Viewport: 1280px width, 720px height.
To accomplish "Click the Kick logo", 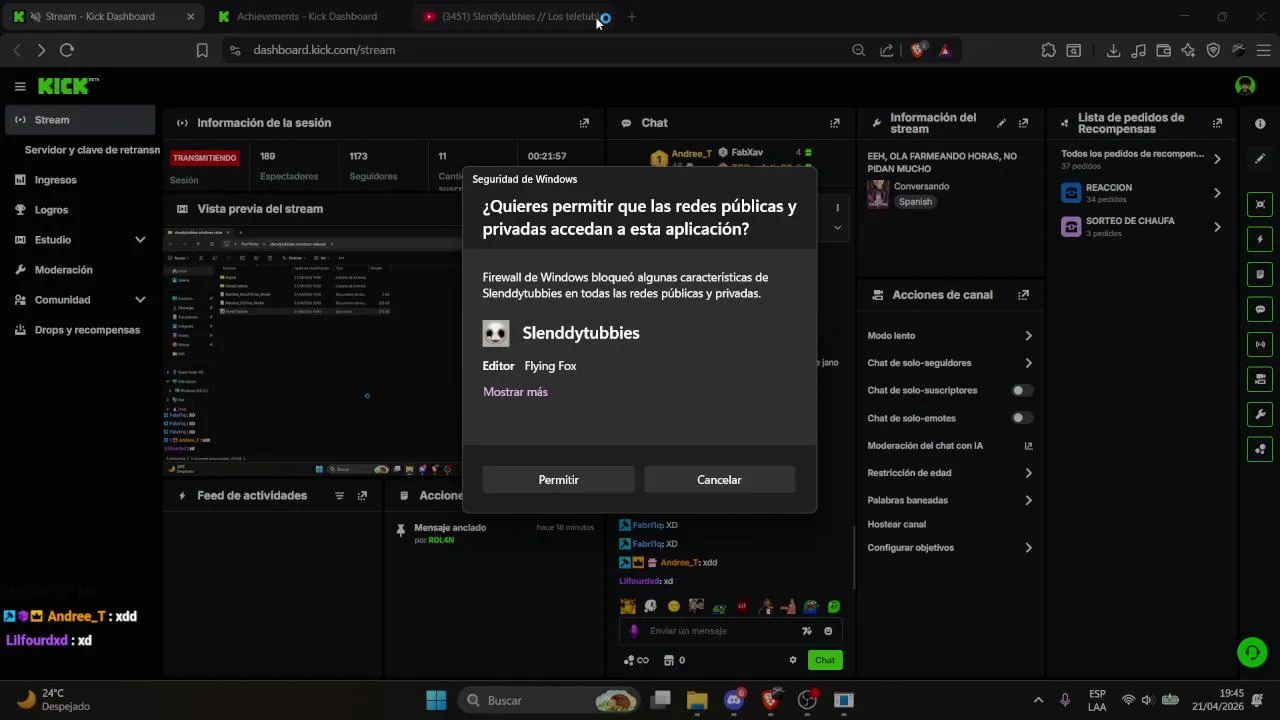I will click(x=68, y=86).
